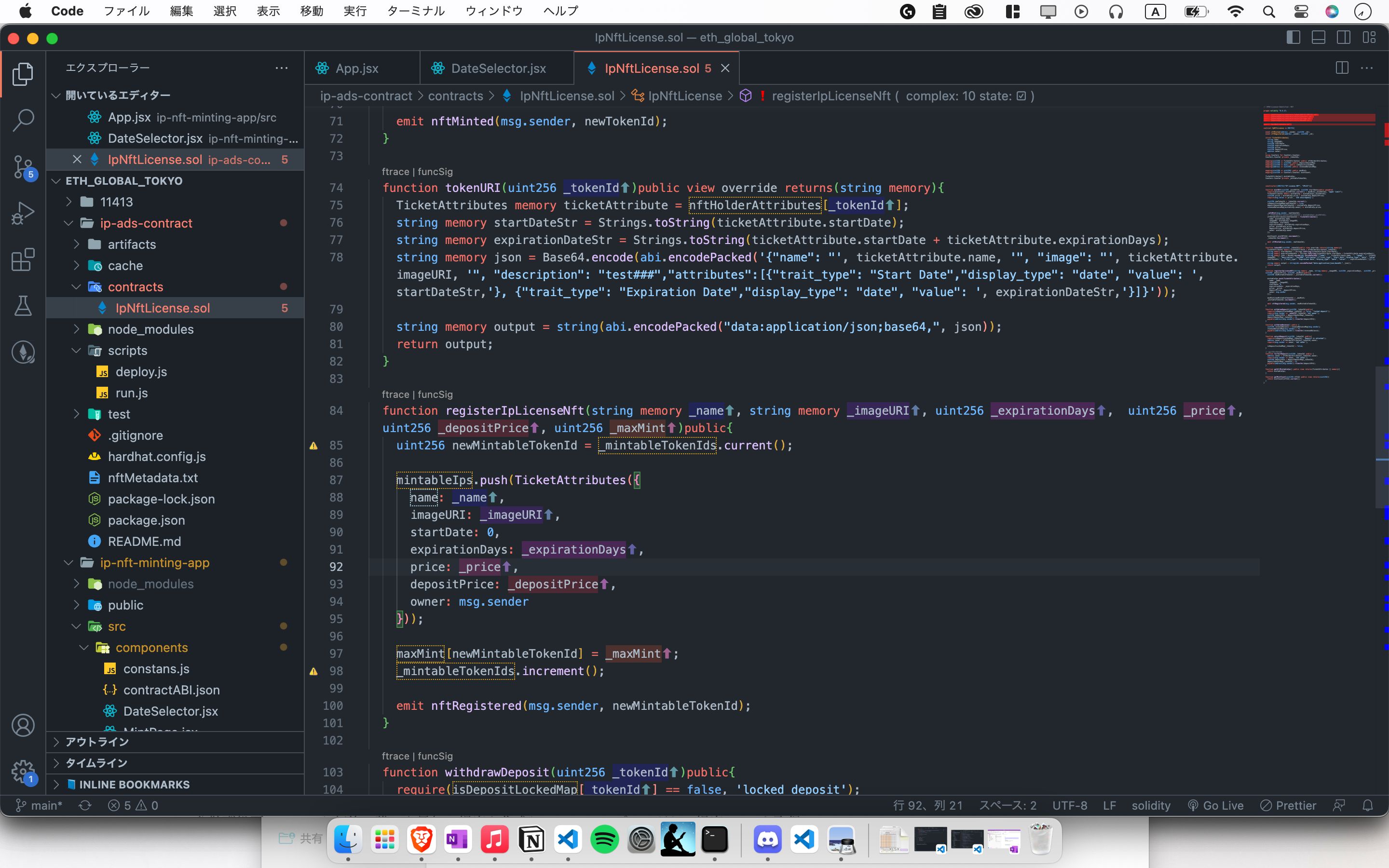Click Prettier in status bar

pos(1289,805)
